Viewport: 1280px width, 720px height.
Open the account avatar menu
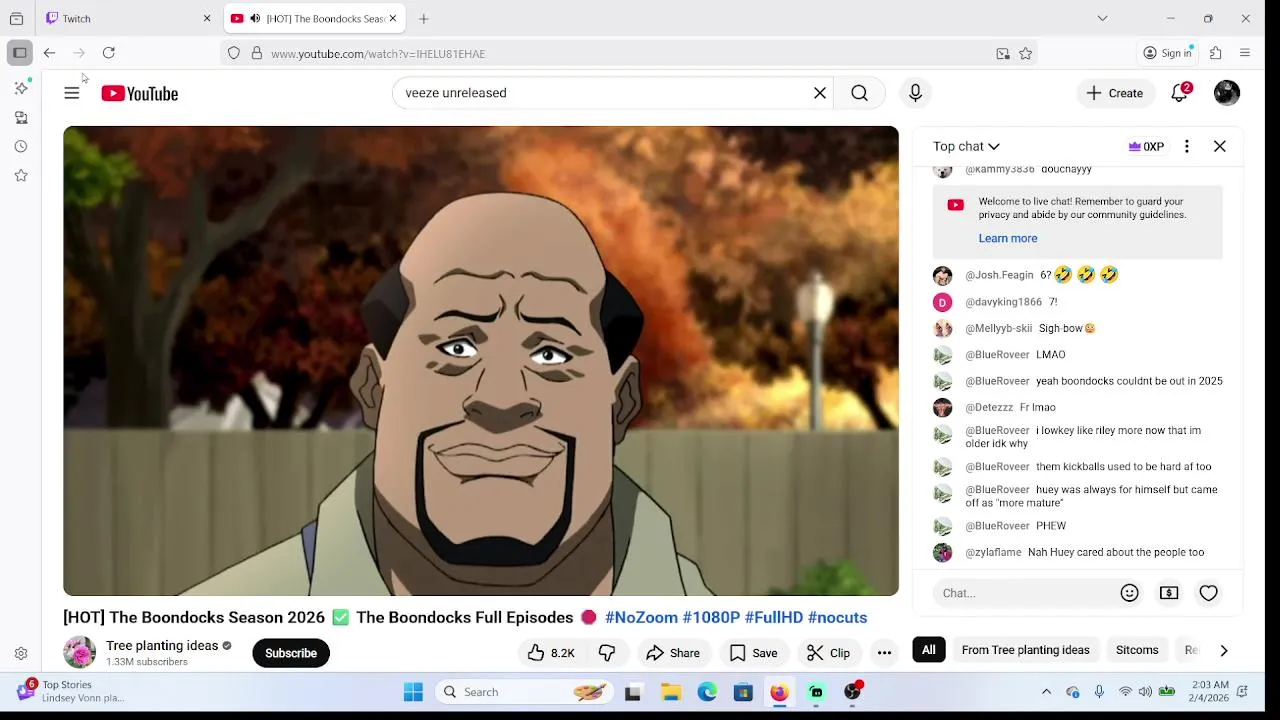click(1227, 93)
